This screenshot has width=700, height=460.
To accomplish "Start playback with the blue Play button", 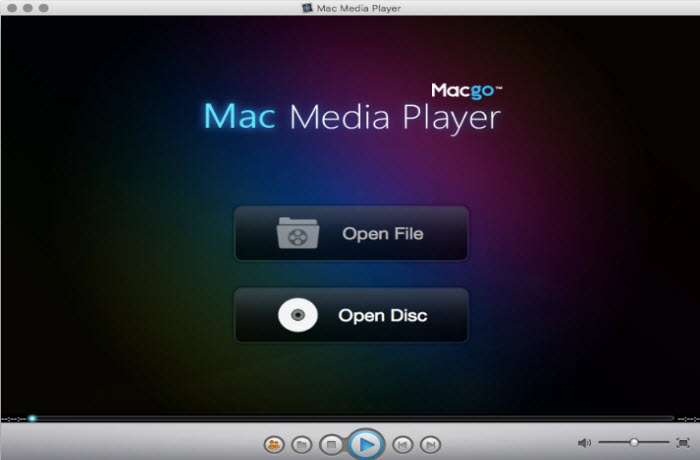I will pos(366,444).
